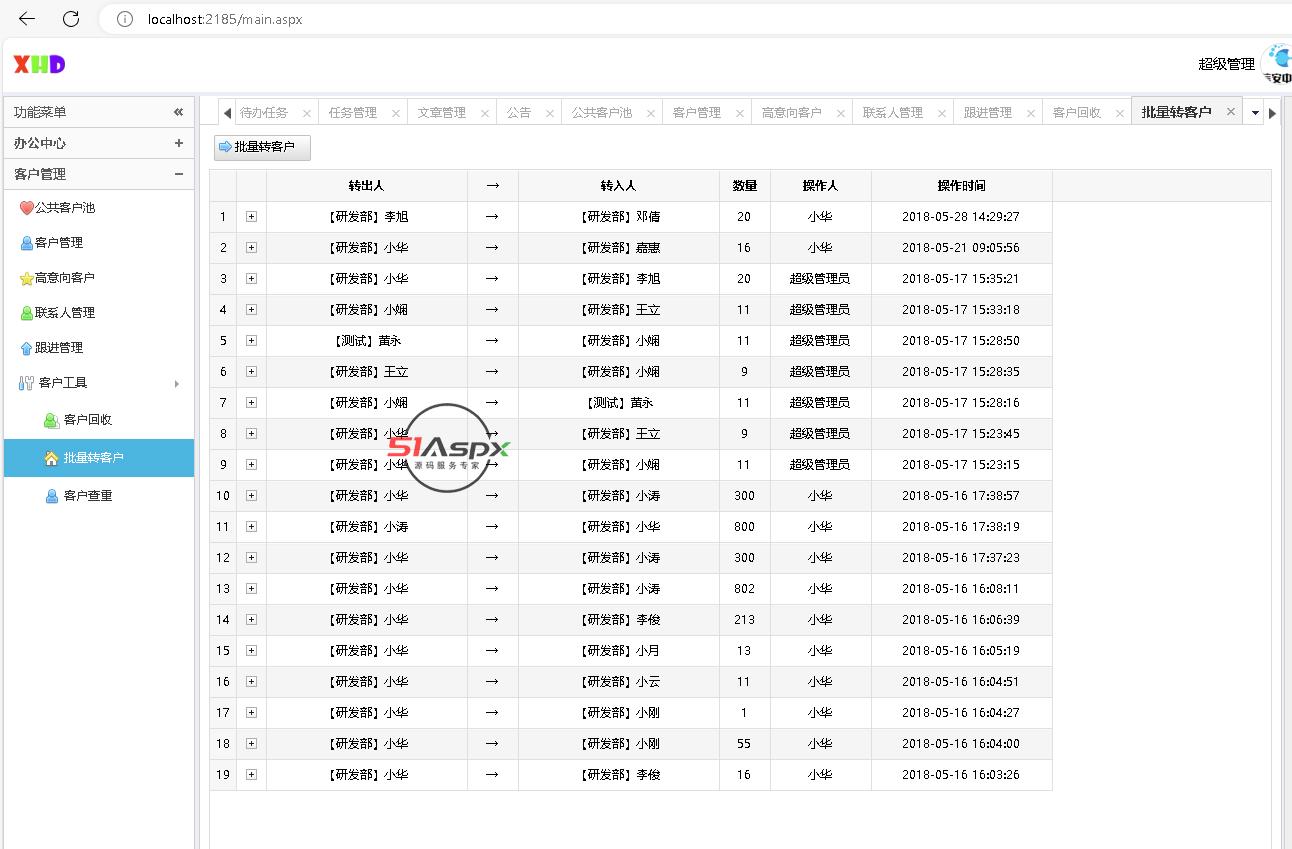1292x849 pixels.
Task: Expand the 办公中心 accordion section
Action: pyautogui.click(x=178, y=143)
